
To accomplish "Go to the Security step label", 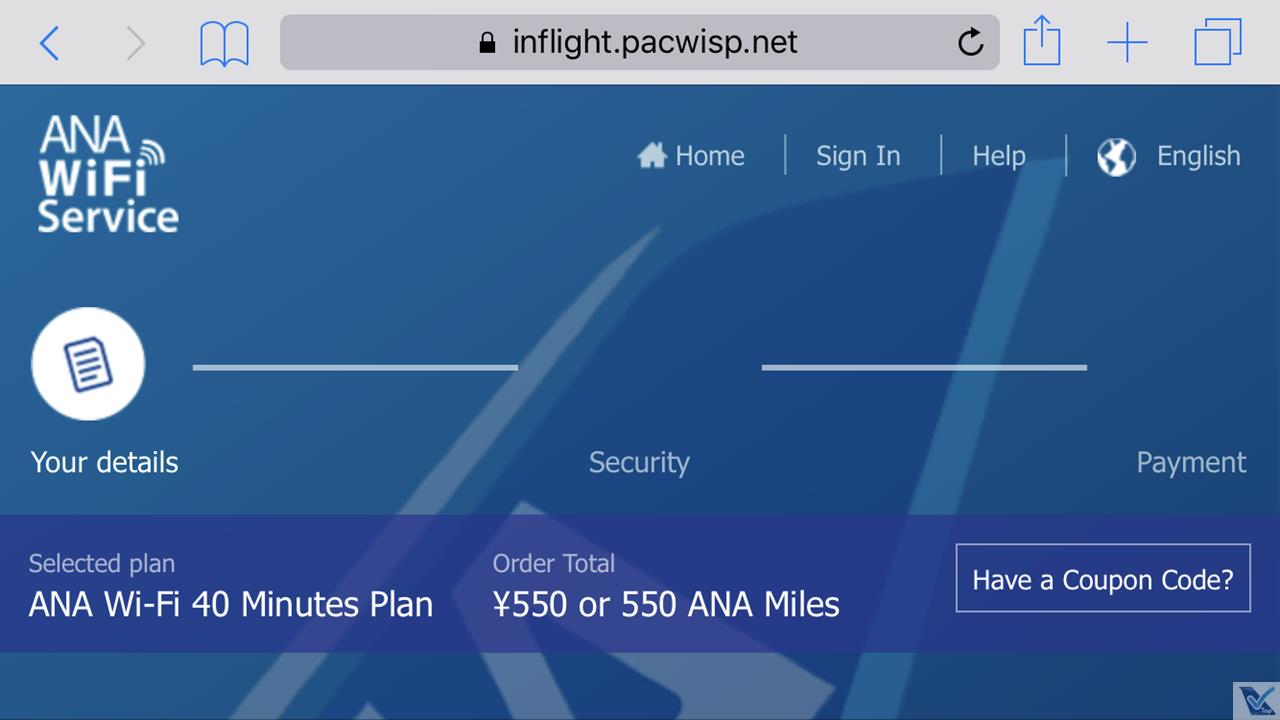I will click(x=639, y=462).
